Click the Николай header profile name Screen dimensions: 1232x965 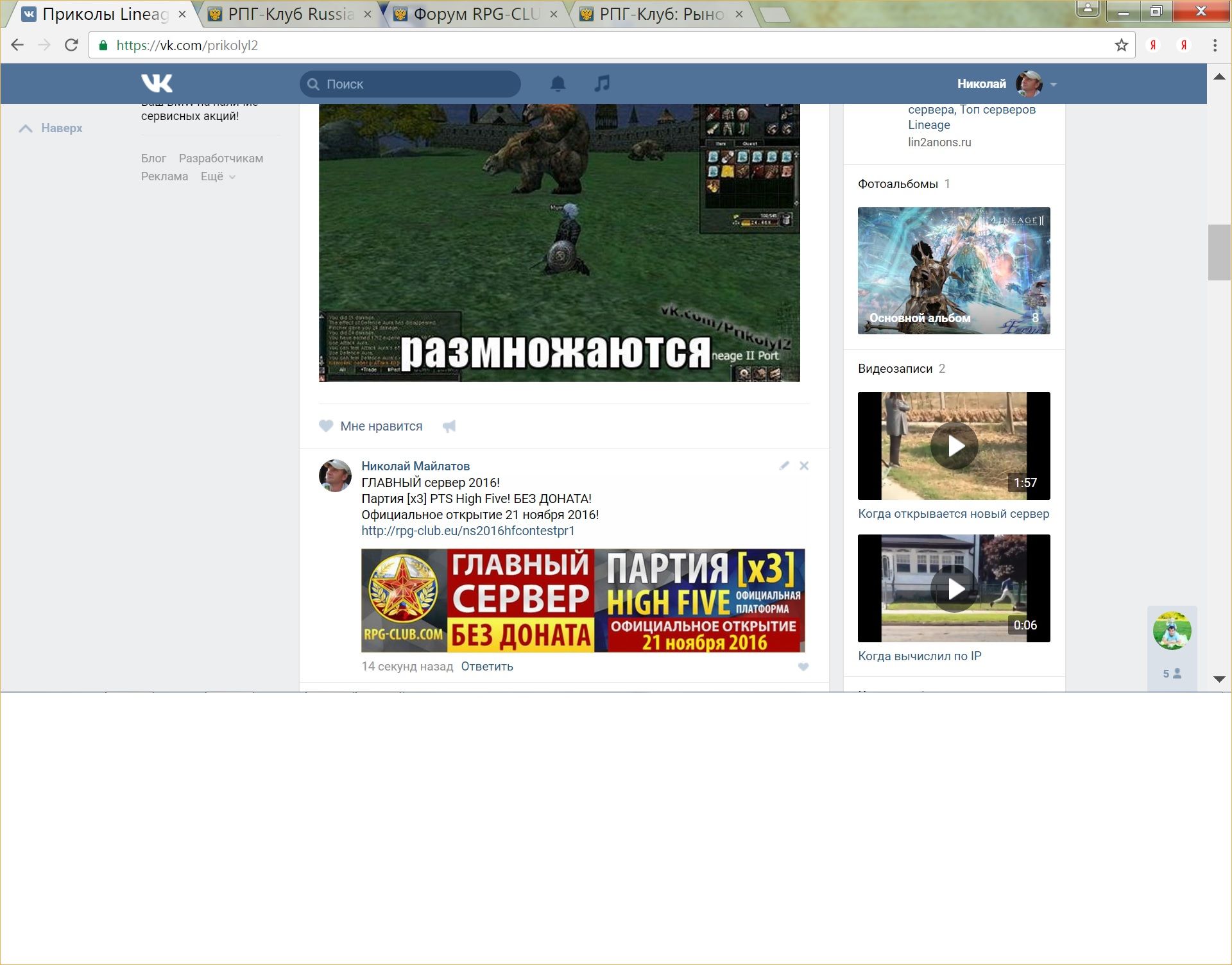[x=981, y=84]
